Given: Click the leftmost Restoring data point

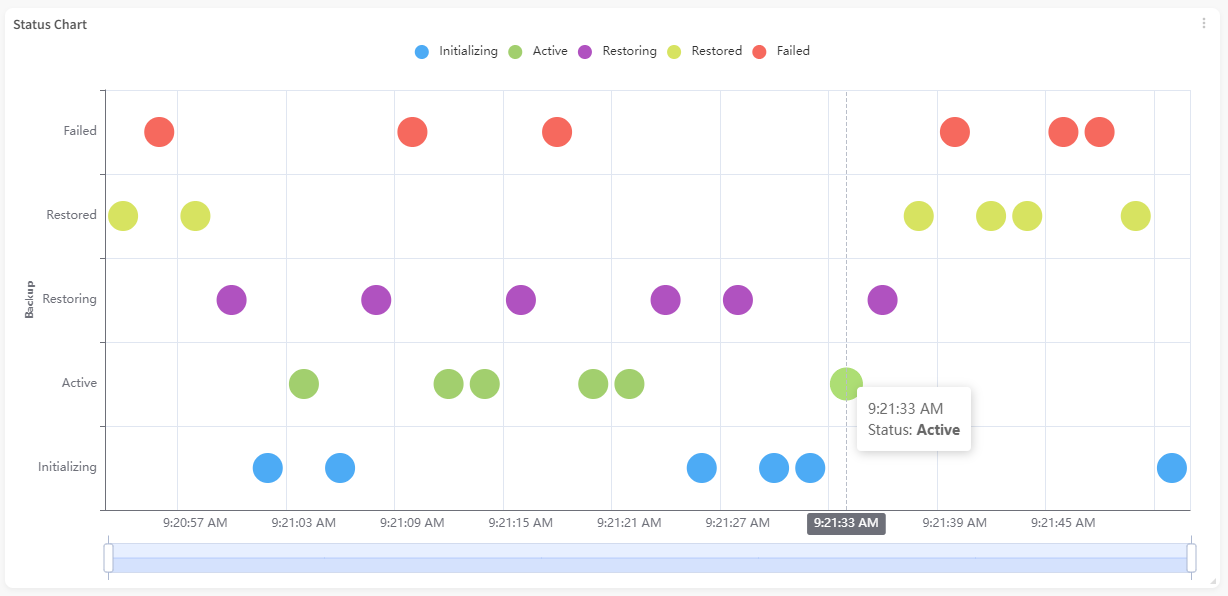Looking at the screenshot, I should point(231,299).
